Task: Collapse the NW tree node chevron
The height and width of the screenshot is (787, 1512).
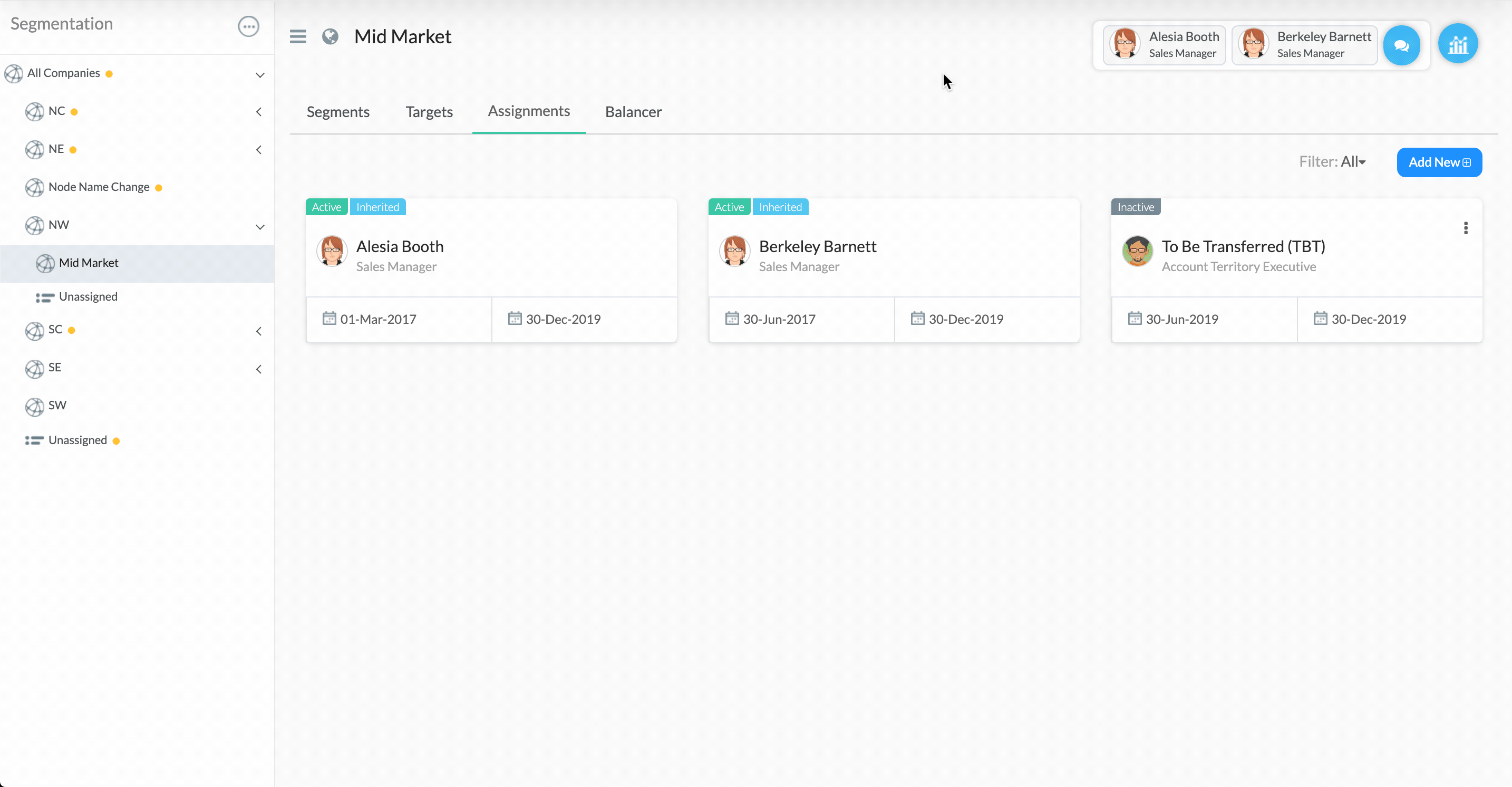Action: point(260,227)
